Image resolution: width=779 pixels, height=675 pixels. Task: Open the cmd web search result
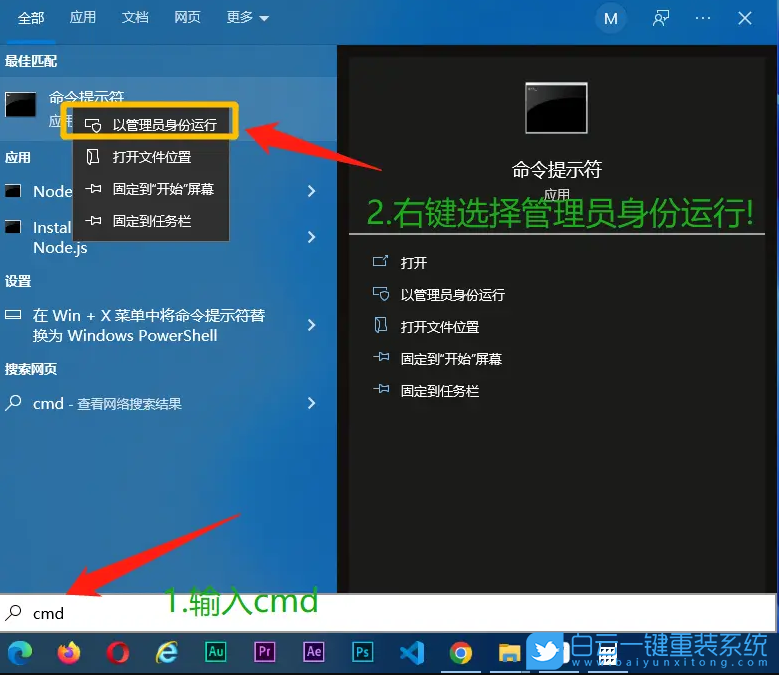coord(149,403)
